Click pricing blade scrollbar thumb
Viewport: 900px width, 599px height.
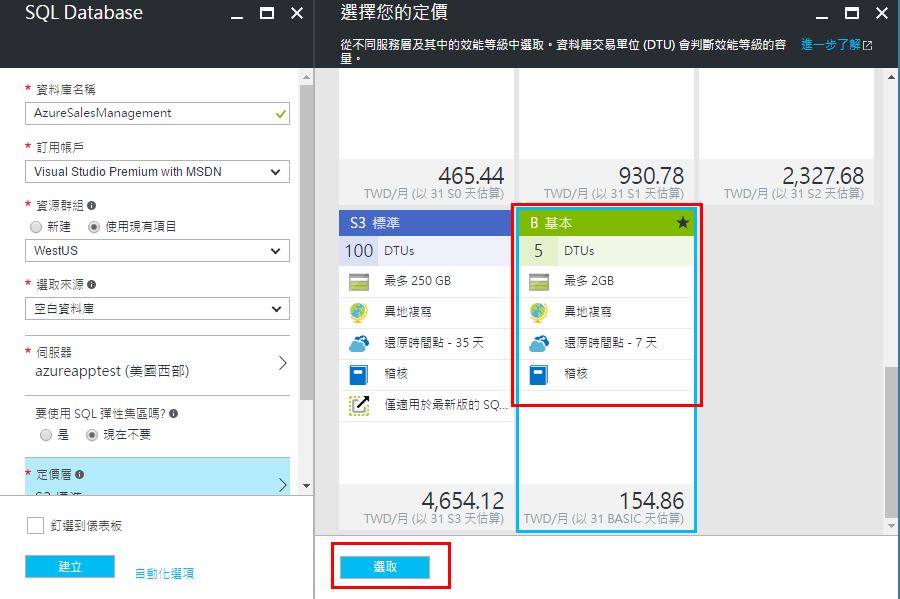[891, 442]
